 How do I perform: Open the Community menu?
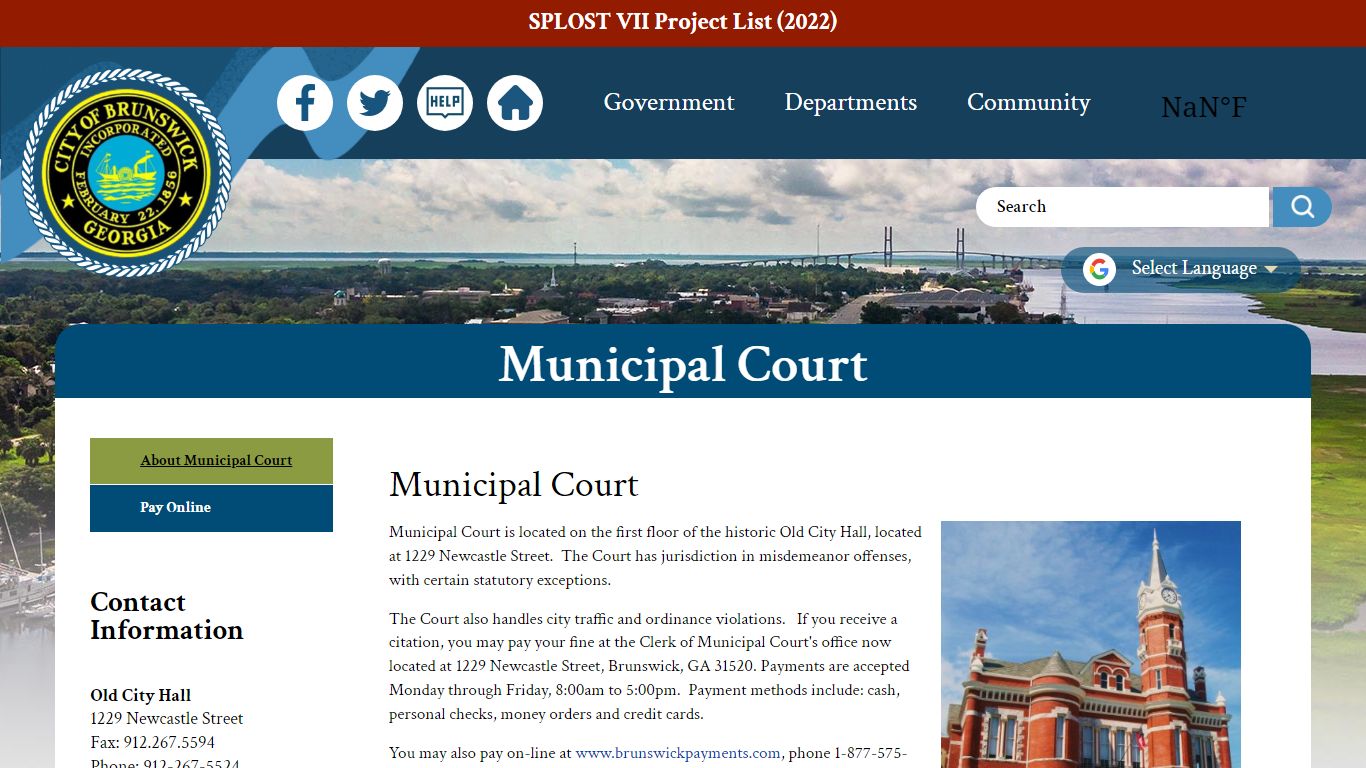pos(1029,102)
